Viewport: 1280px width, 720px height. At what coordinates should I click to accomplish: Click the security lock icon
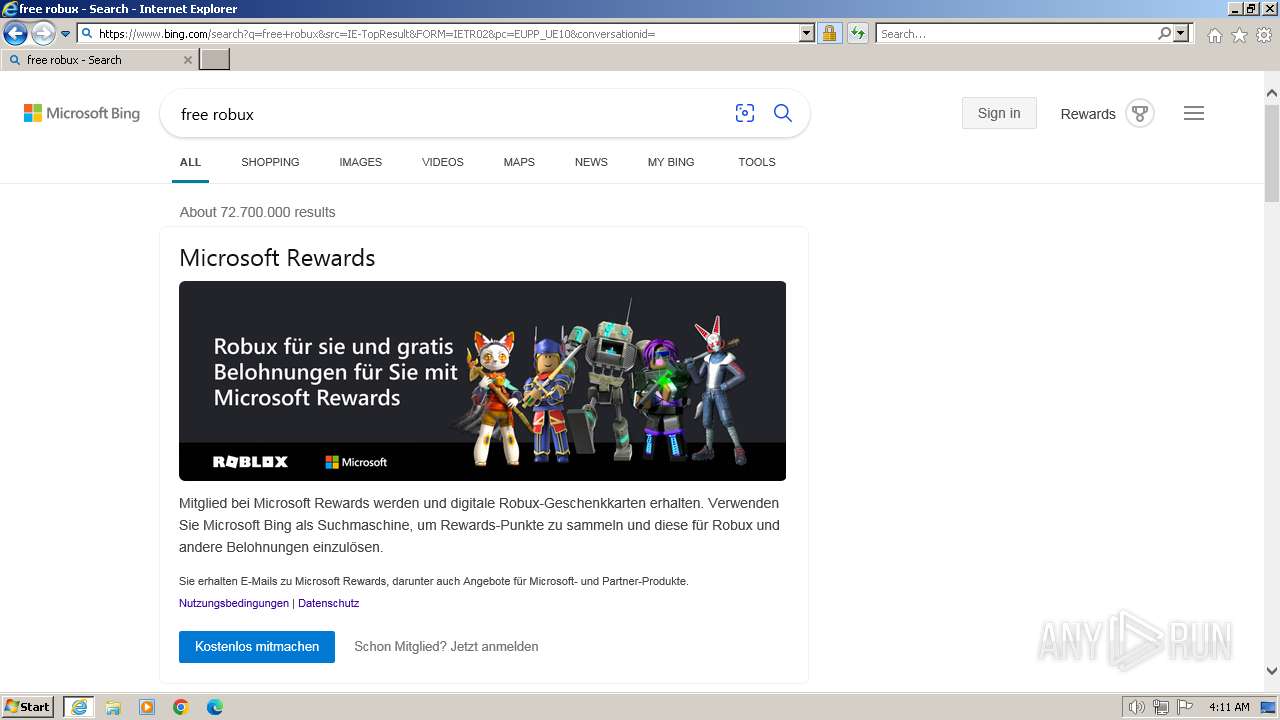(x=829, y=34)
